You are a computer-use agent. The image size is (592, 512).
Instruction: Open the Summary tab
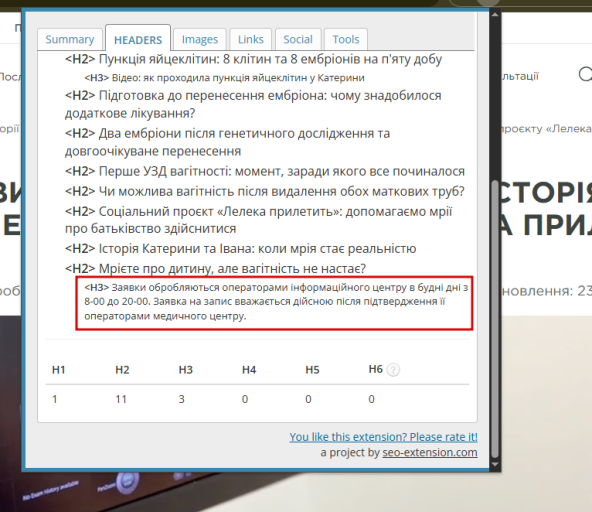pos(70,39)
